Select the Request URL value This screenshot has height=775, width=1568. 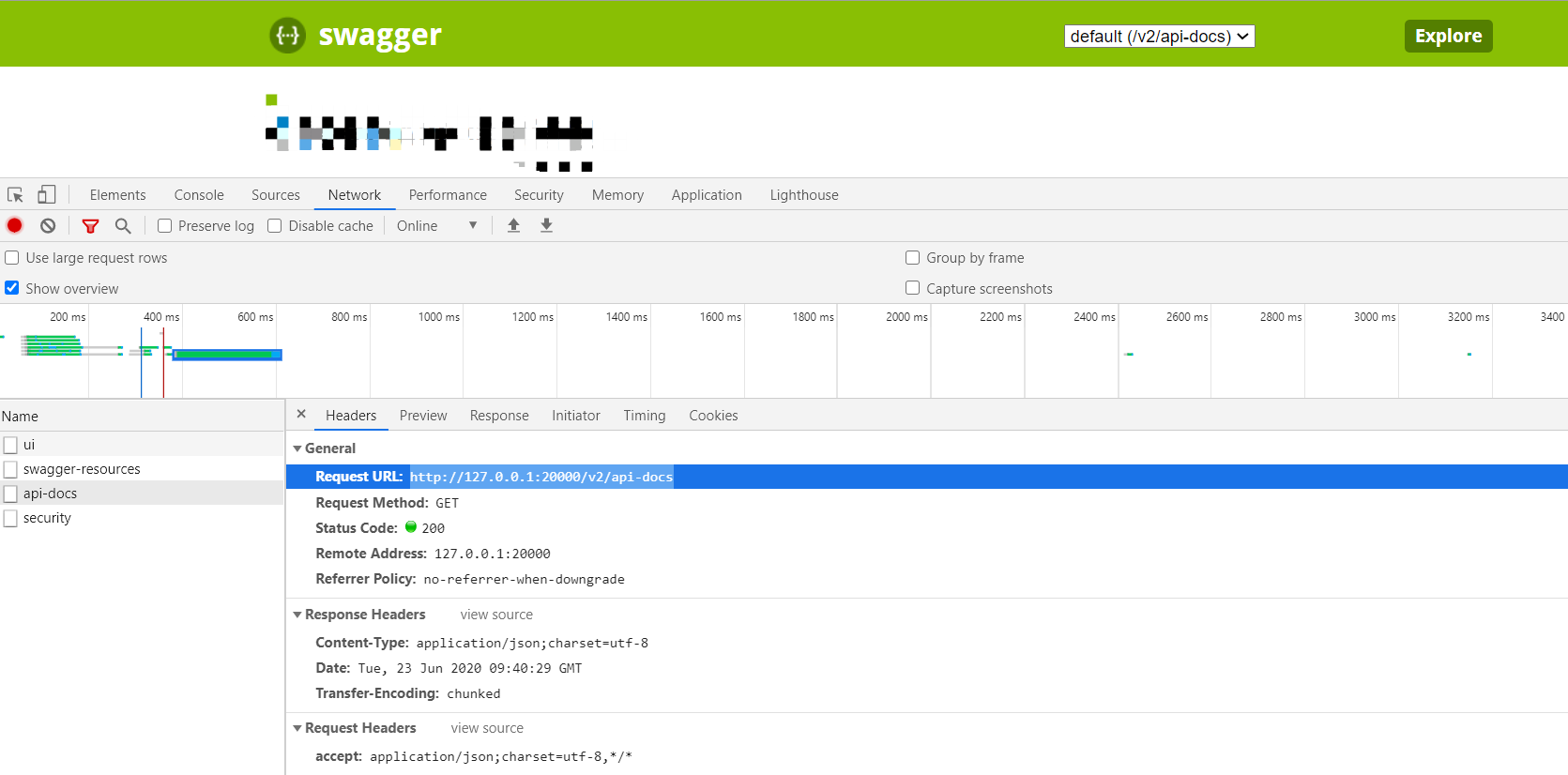click(x=541, y=477)
